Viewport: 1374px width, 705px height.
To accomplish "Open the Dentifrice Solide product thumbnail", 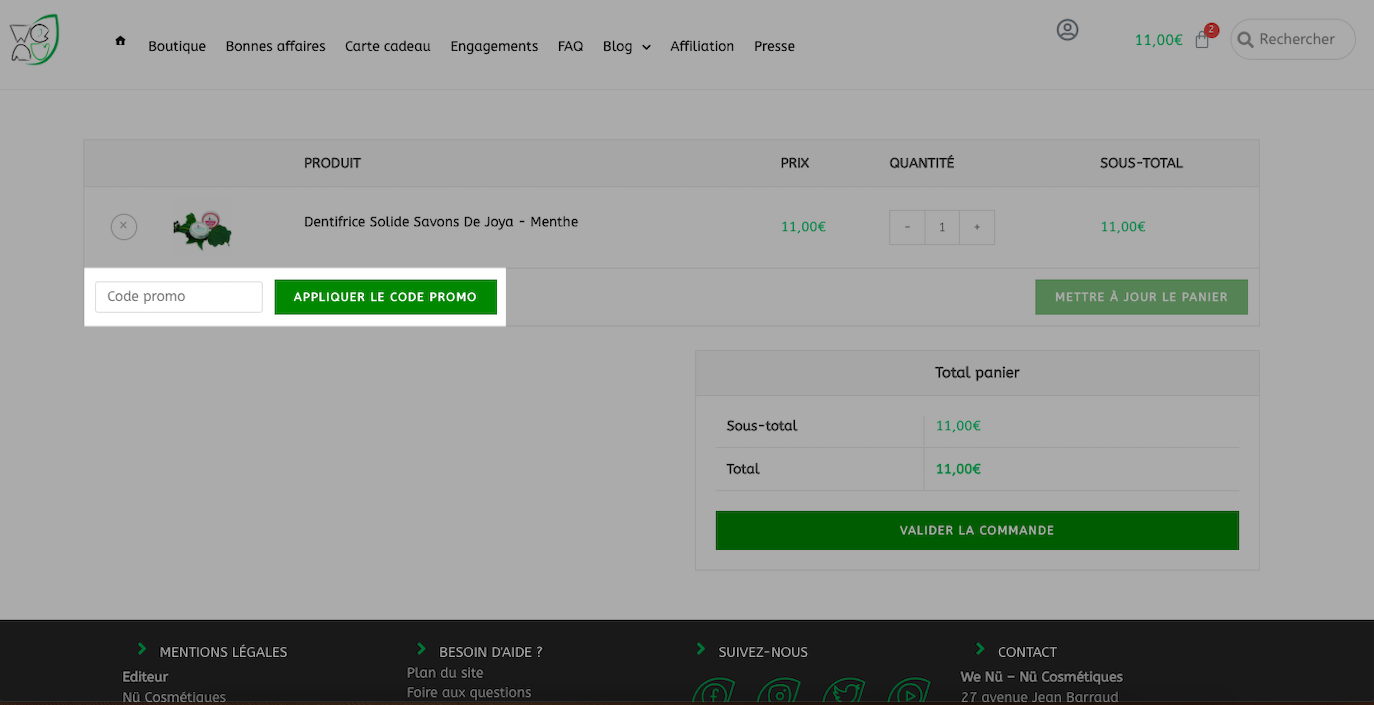I will pos(202,229).
